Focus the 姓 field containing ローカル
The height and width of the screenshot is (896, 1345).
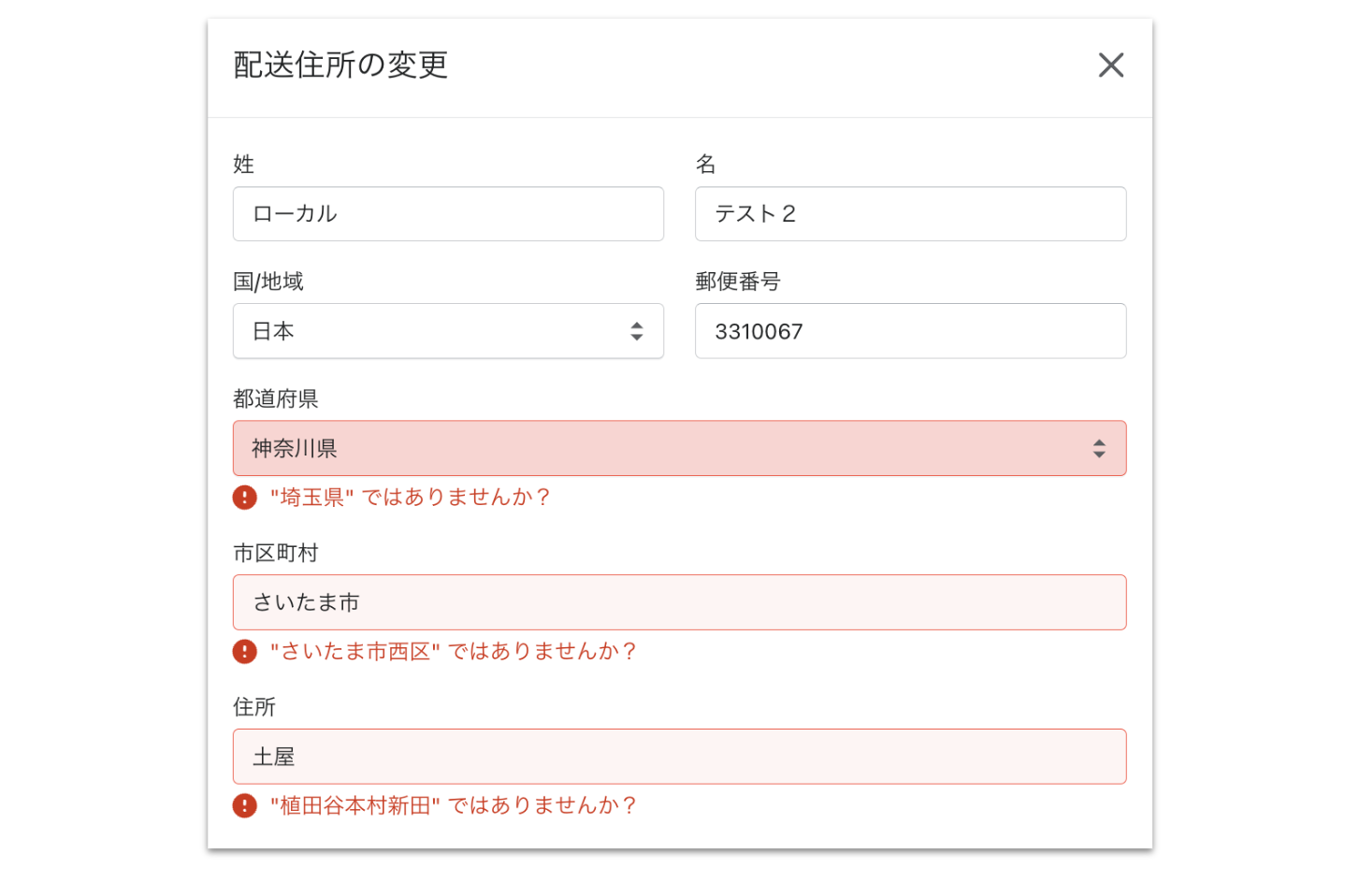(448, 214)
